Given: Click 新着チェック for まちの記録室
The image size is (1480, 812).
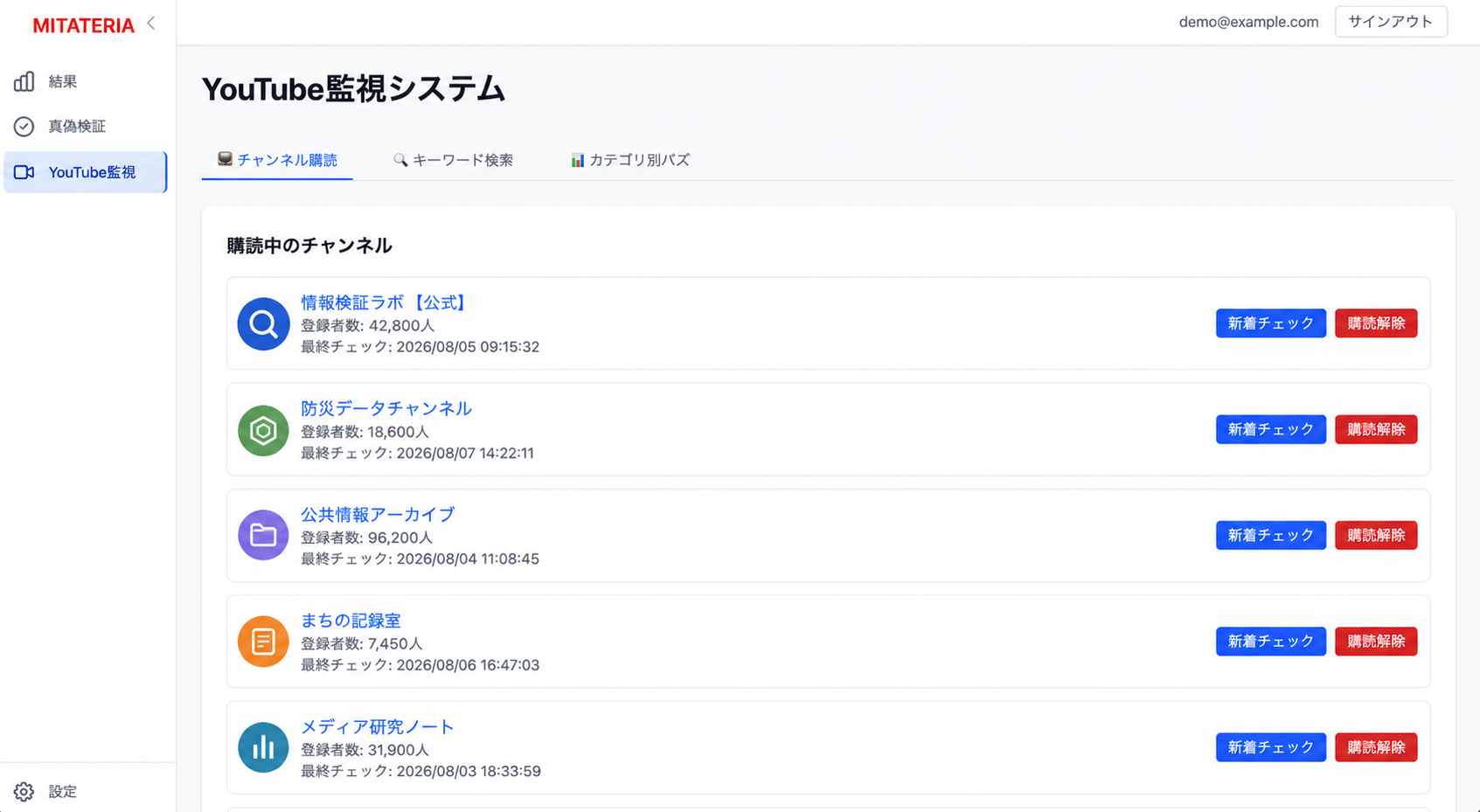Looking at the screenshot, I should coord(1271,642).
